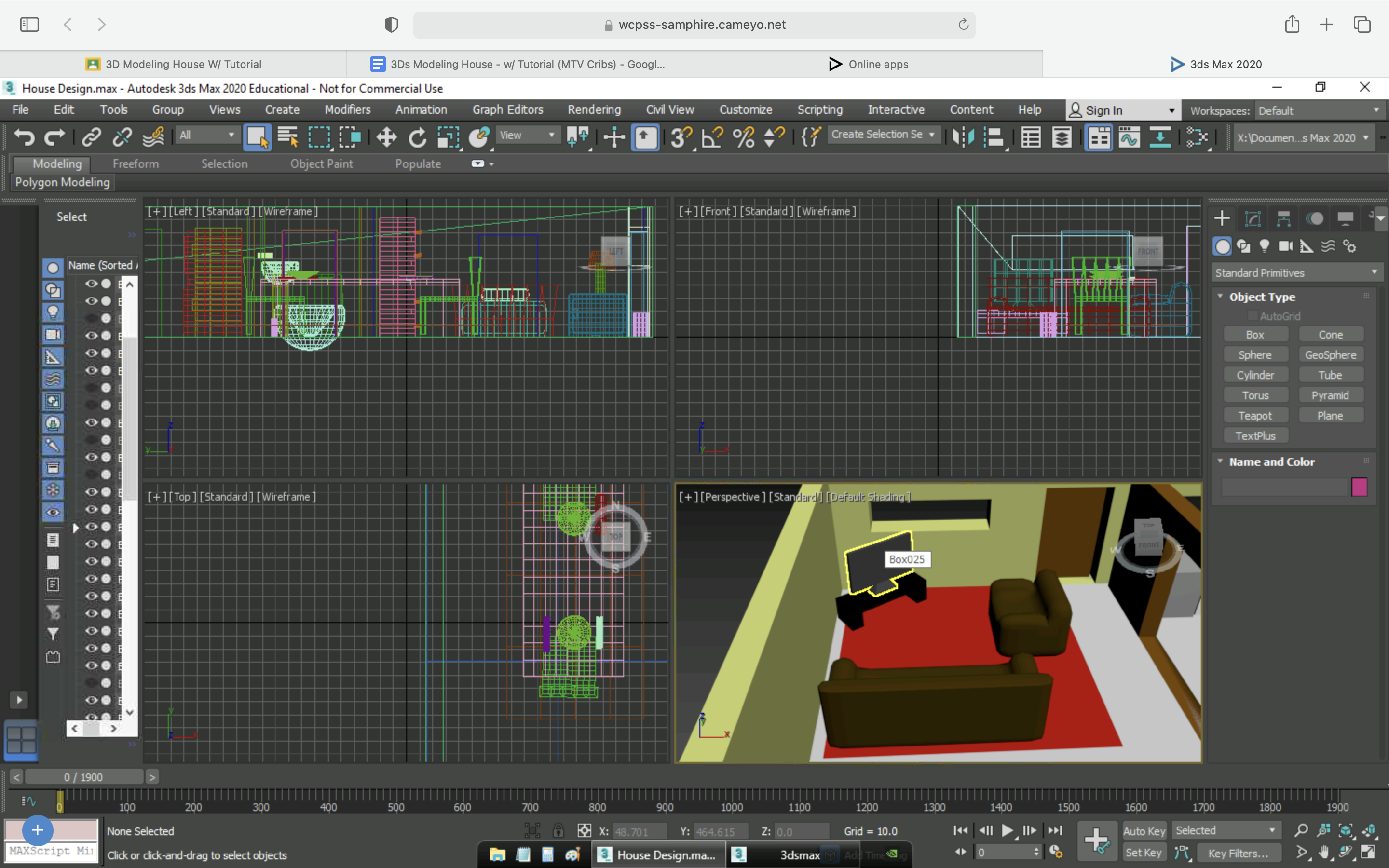Open the Motion panel tab icon
This screenshot has width=1389, height=868.
point(1314,218)
